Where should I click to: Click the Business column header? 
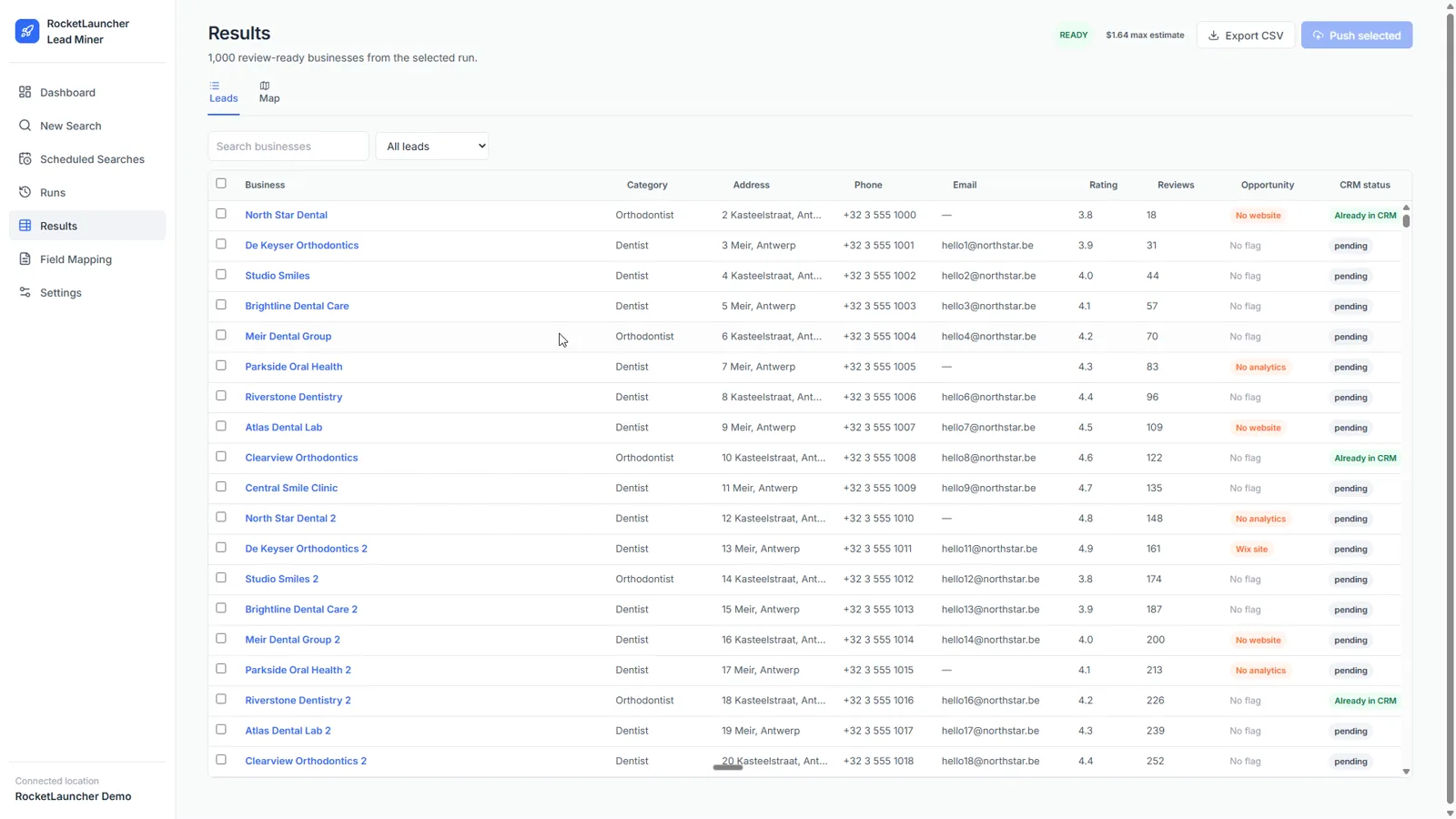point(265,185)
